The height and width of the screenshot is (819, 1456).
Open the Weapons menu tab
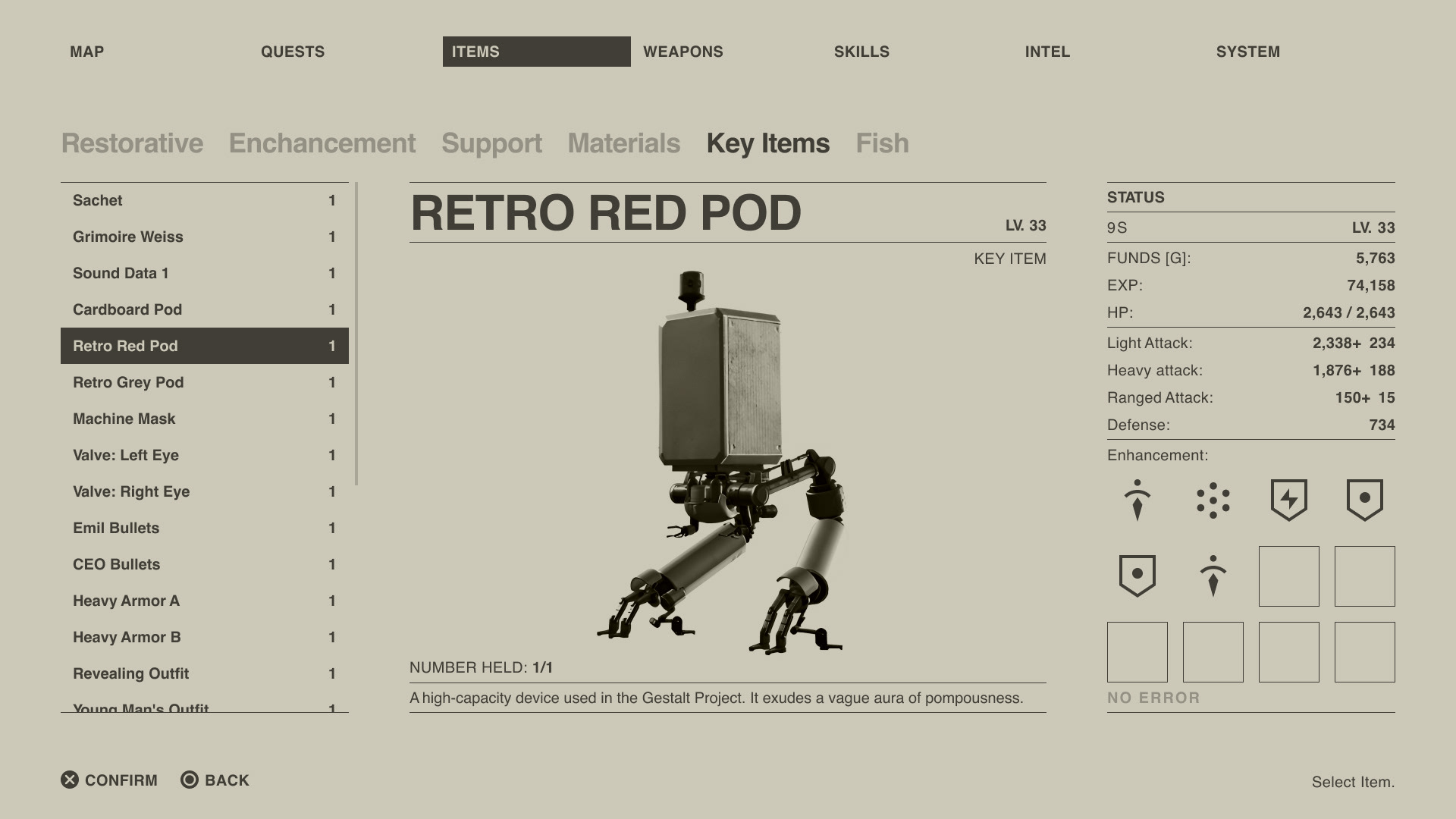tap(682, 52)
